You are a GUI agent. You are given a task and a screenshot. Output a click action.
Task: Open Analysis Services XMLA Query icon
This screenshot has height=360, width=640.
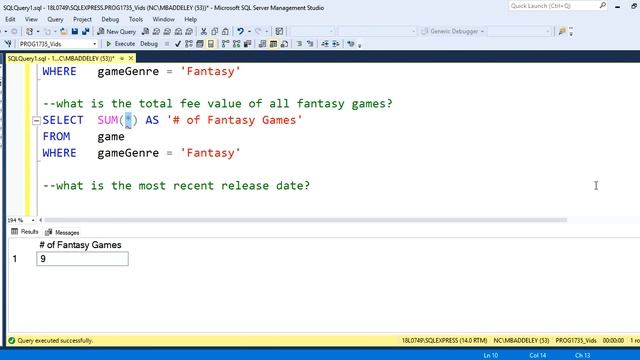[178, 31]
